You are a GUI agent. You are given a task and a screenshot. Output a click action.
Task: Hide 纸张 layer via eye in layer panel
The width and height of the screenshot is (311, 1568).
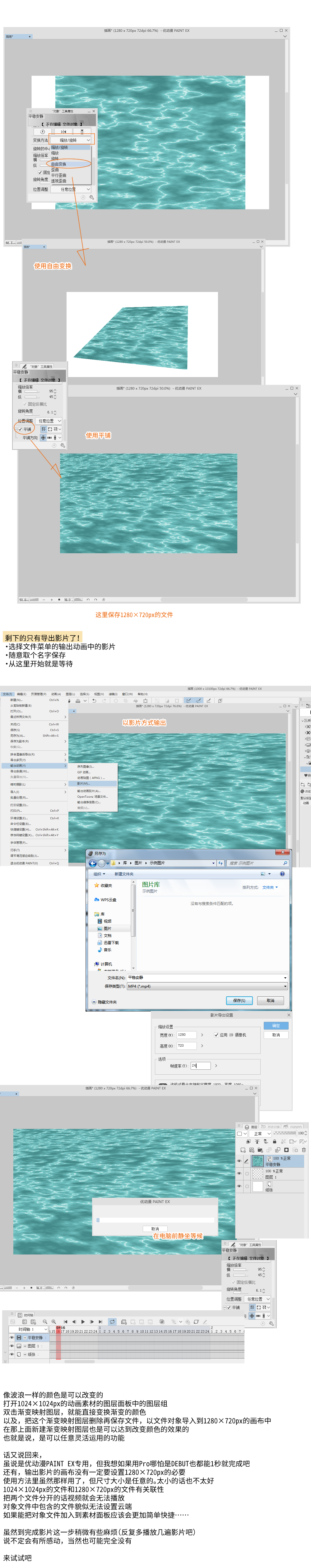click(x=239, y=1186)
